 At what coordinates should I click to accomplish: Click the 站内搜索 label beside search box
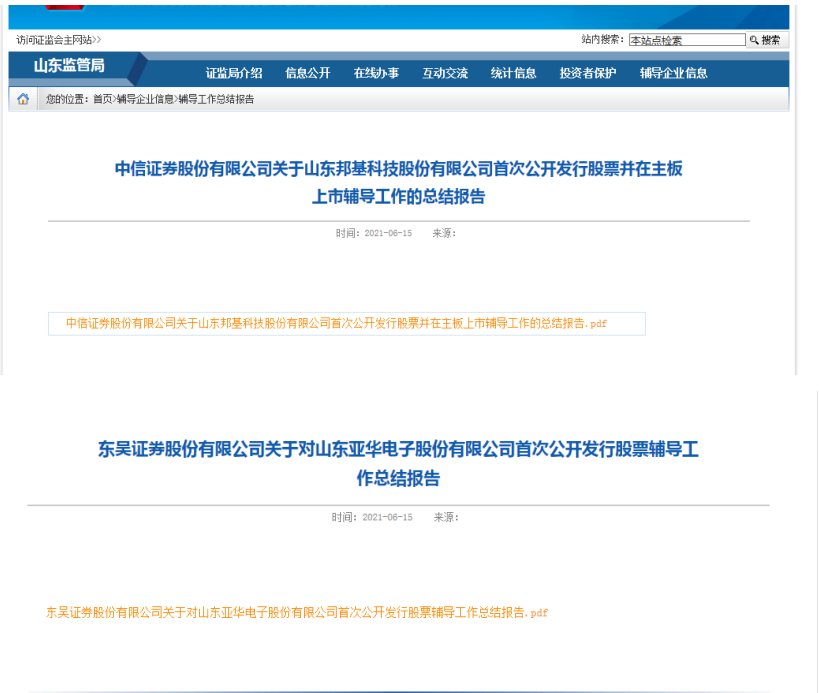[x=602, y=40]
